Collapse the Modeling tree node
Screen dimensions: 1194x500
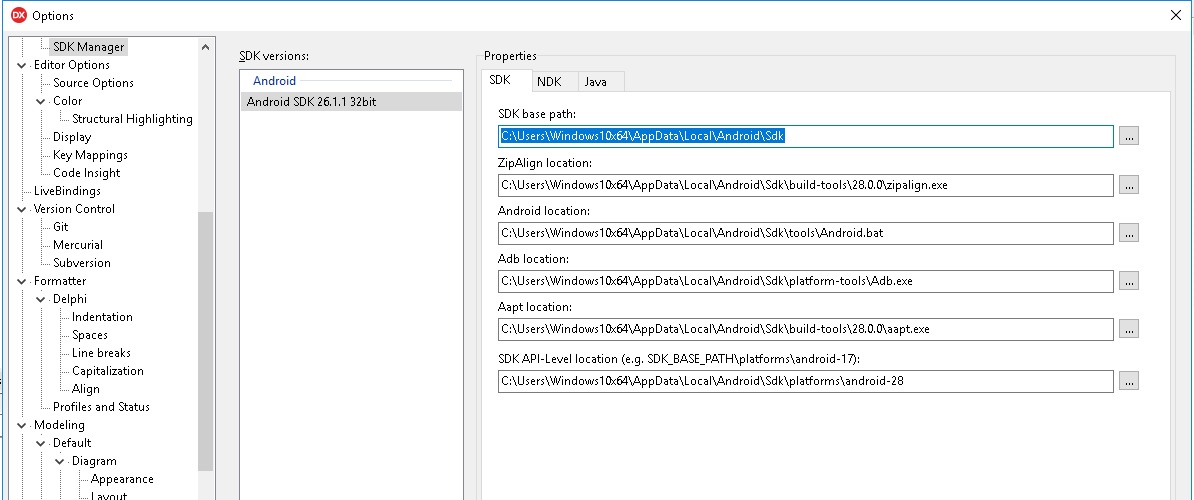point(21,425)
